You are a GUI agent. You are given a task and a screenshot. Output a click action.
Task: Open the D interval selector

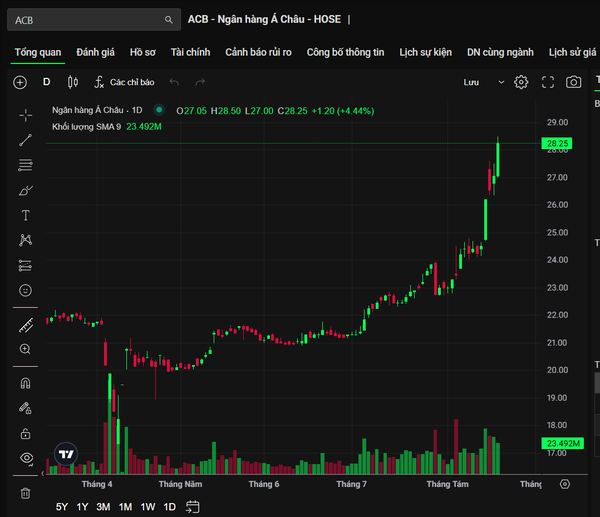47,82
